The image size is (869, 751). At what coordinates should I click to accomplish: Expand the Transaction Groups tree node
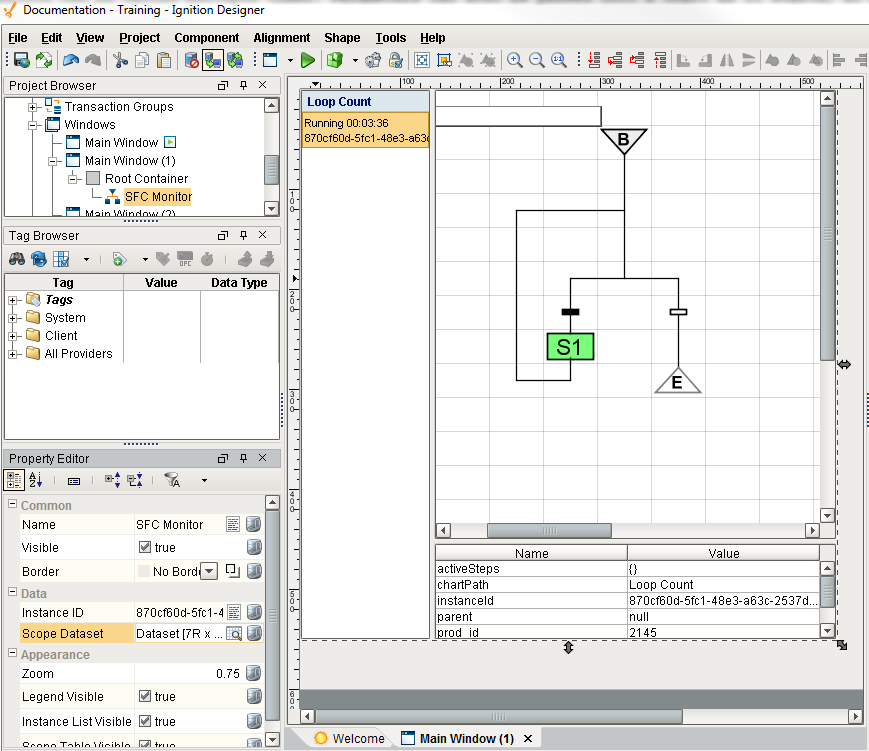[33, 107]
